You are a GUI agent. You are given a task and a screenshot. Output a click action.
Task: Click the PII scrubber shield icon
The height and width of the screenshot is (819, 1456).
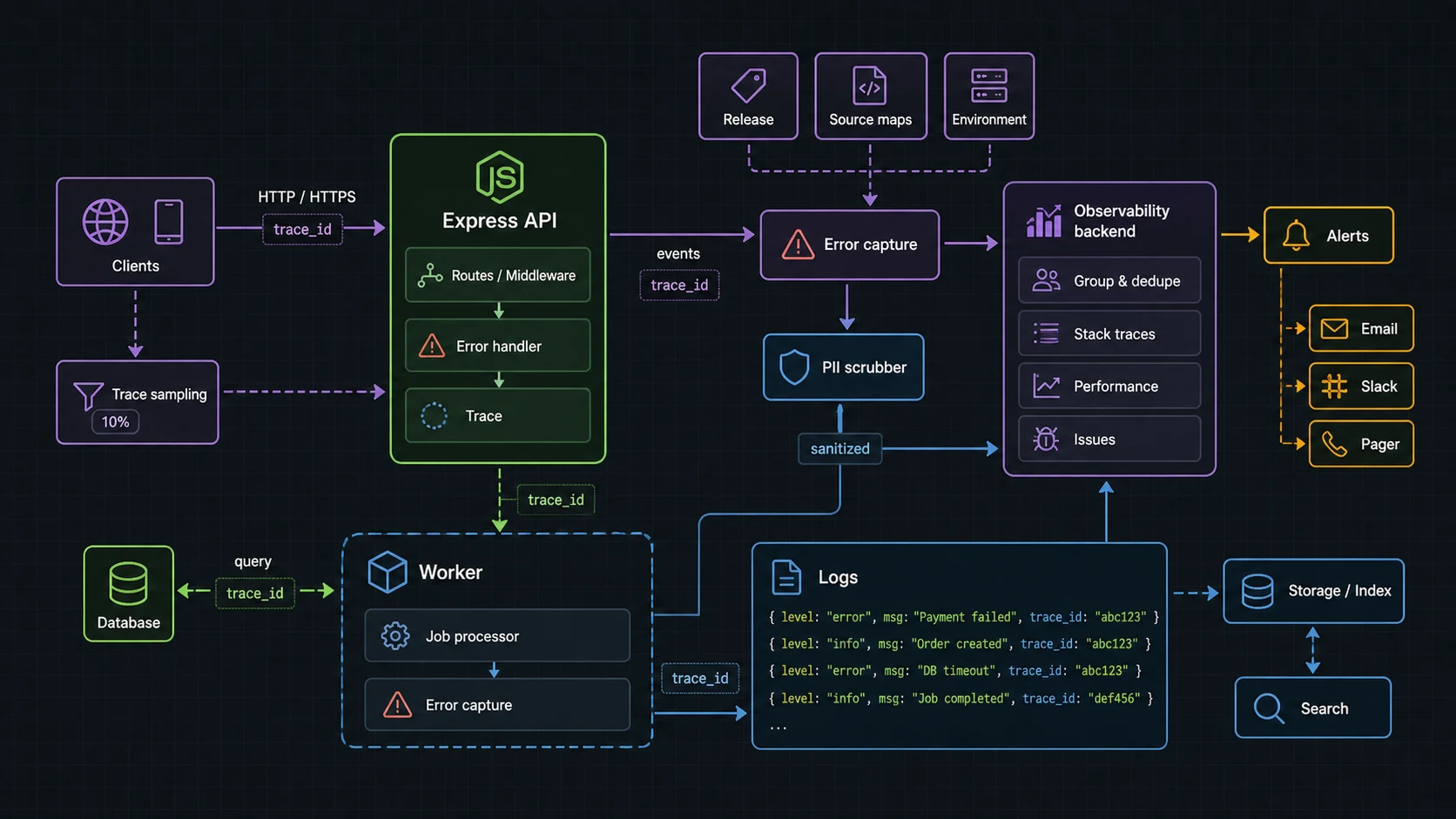tap(794, 367)
